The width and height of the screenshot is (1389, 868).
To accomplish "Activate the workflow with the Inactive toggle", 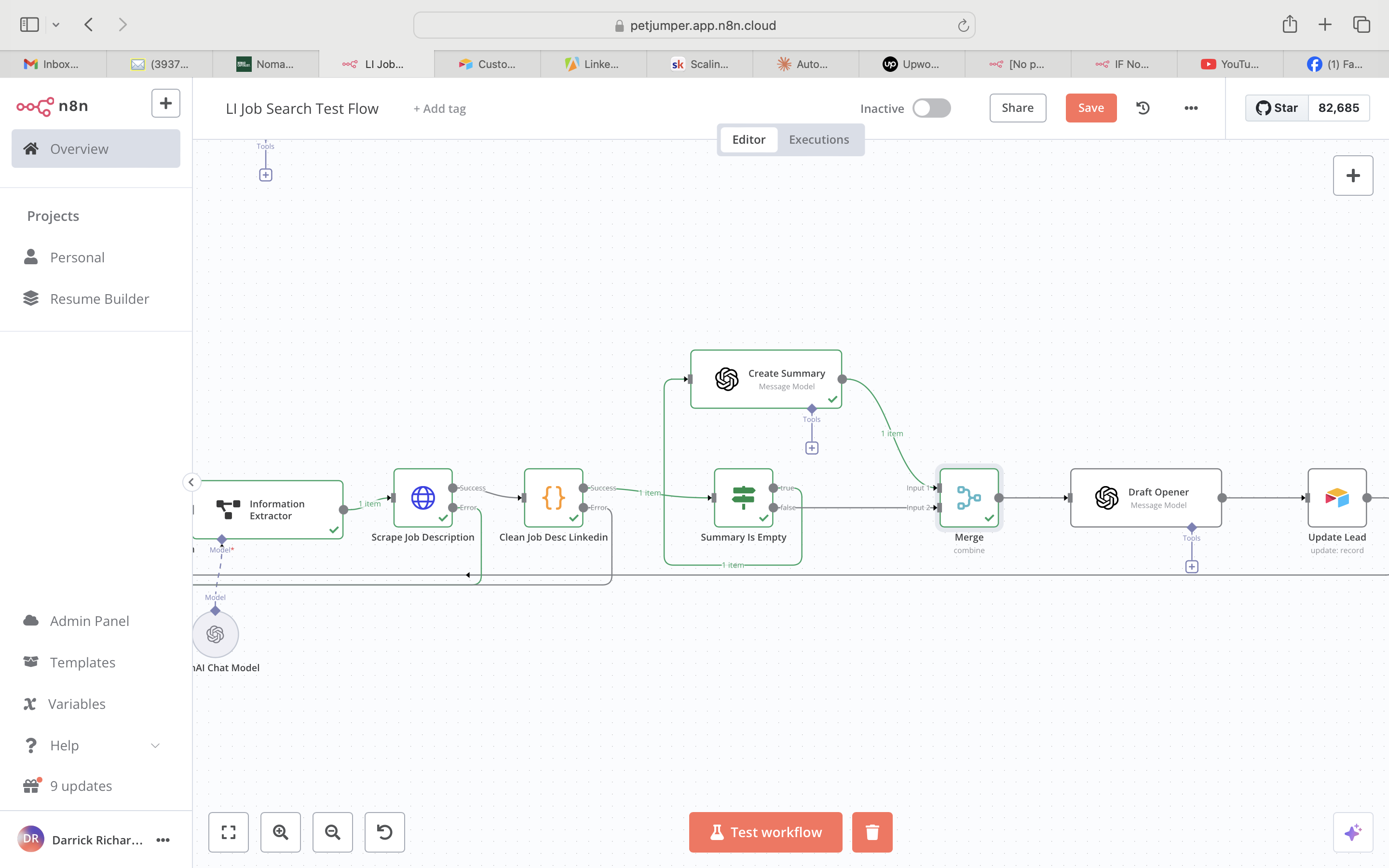I will coord(932,108).
